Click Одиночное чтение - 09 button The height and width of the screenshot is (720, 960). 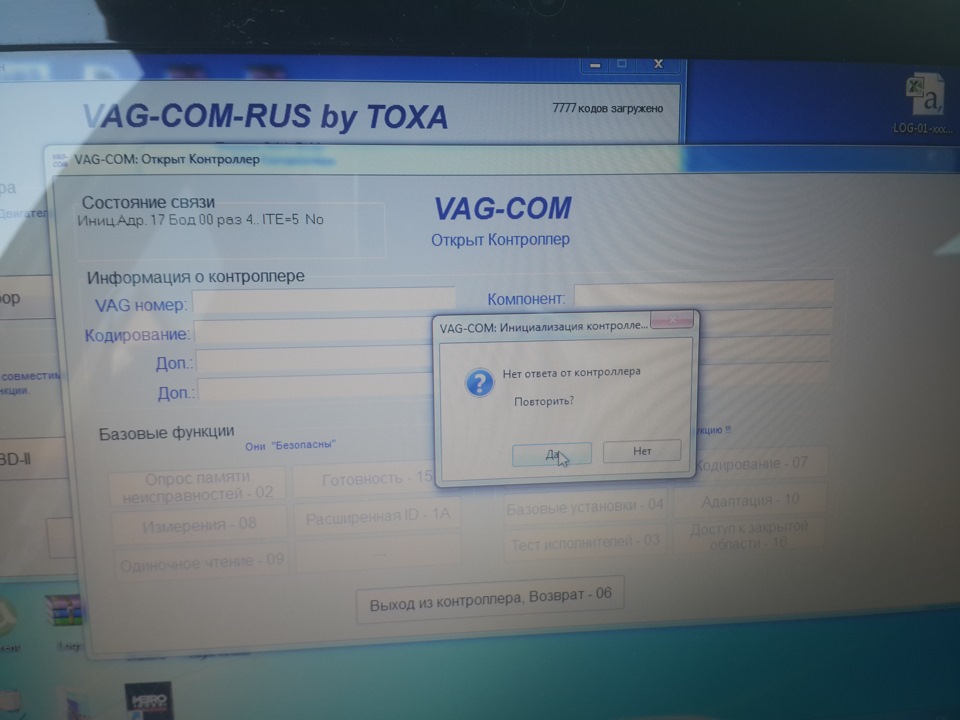click(201, 561)
